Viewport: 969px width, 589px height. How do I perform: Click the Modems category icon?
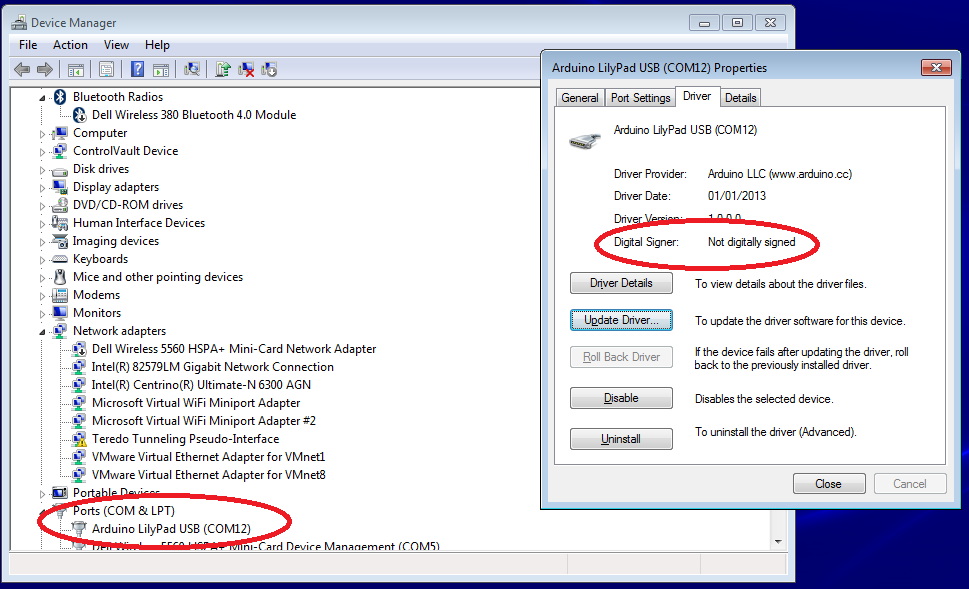60,295
